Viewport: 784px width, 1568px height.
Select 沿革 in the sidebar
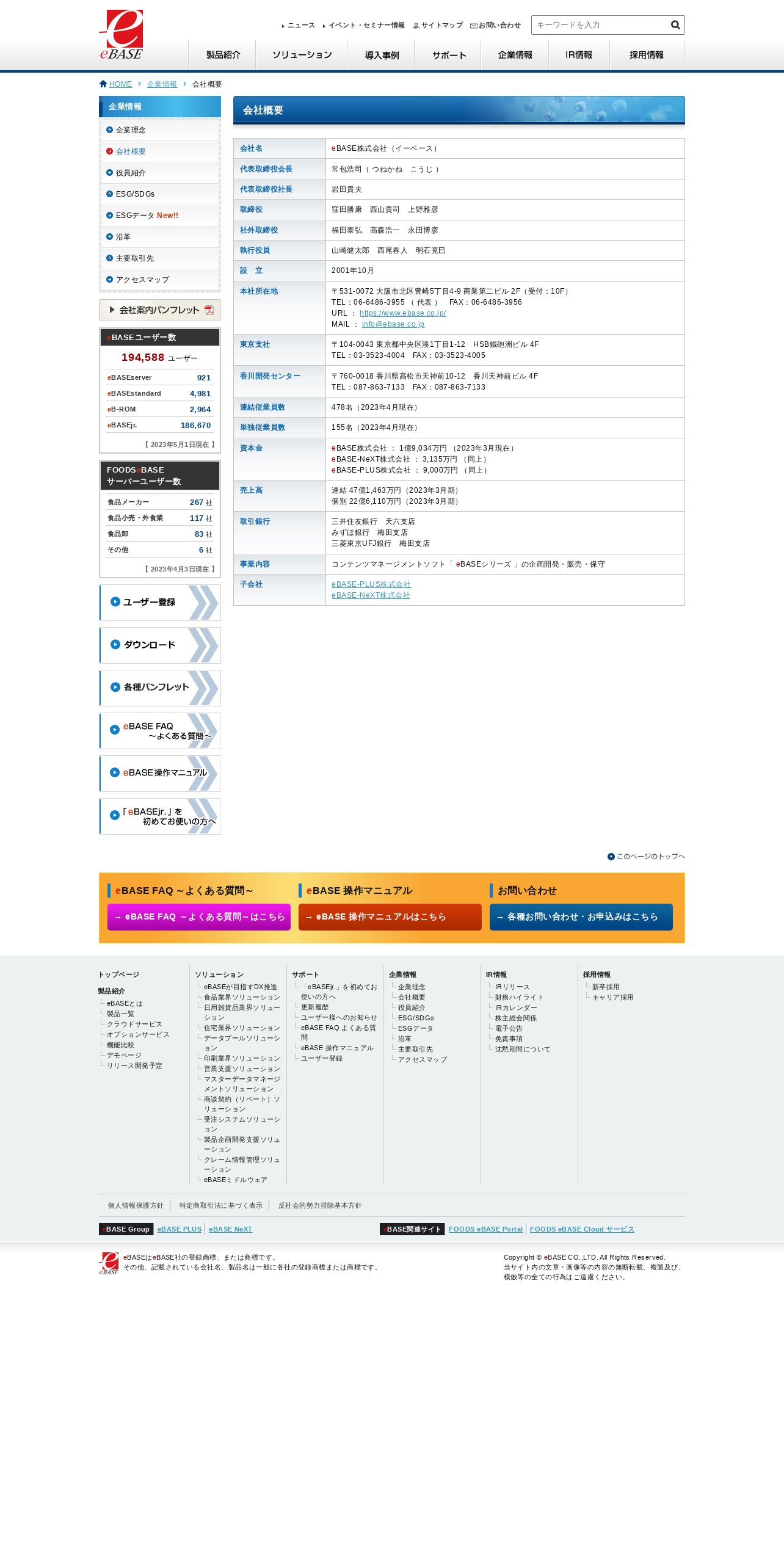click(160, 237)
